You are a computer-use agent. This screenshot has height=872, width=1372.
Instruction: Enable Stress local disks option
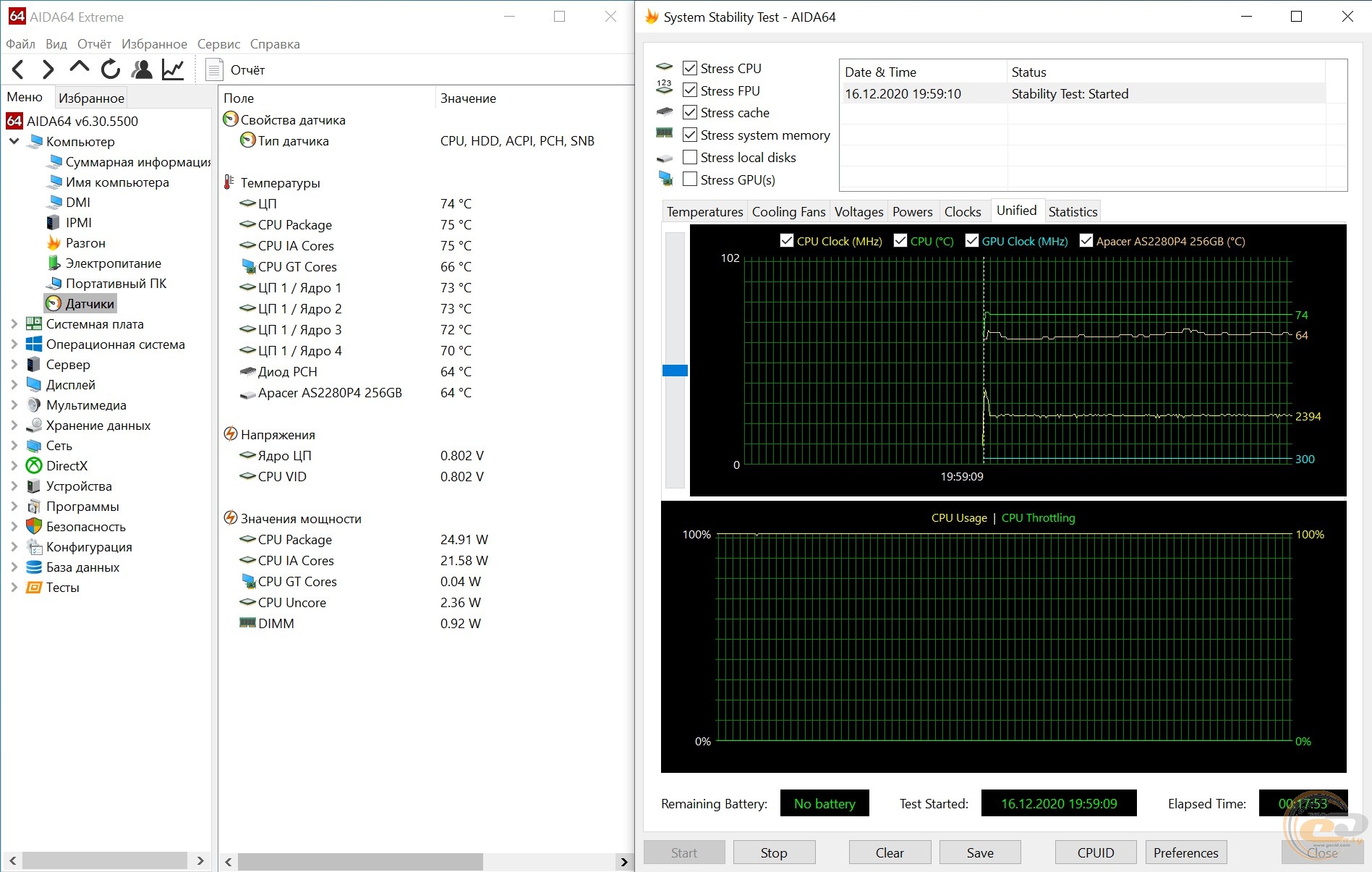click(690, 157)
